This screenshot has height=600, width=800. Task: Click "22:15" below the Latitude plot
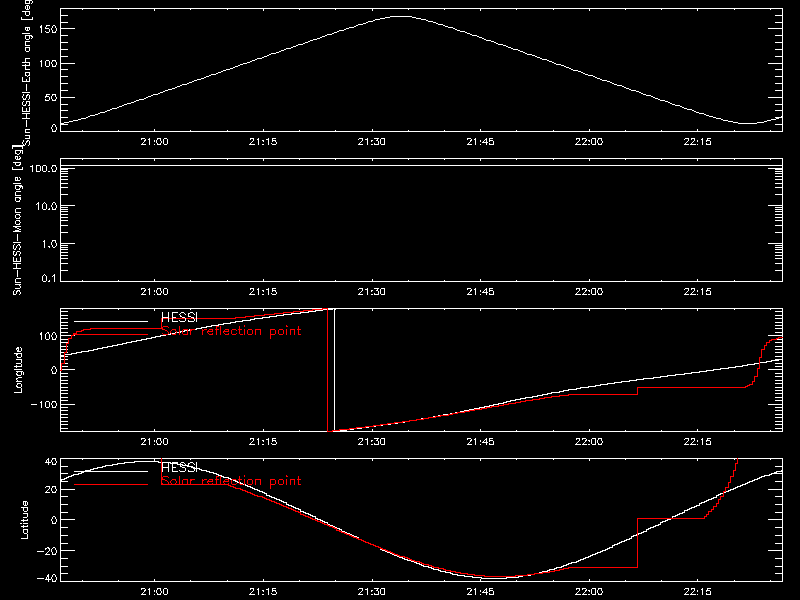pyautogui.click(x=697, y=591)
